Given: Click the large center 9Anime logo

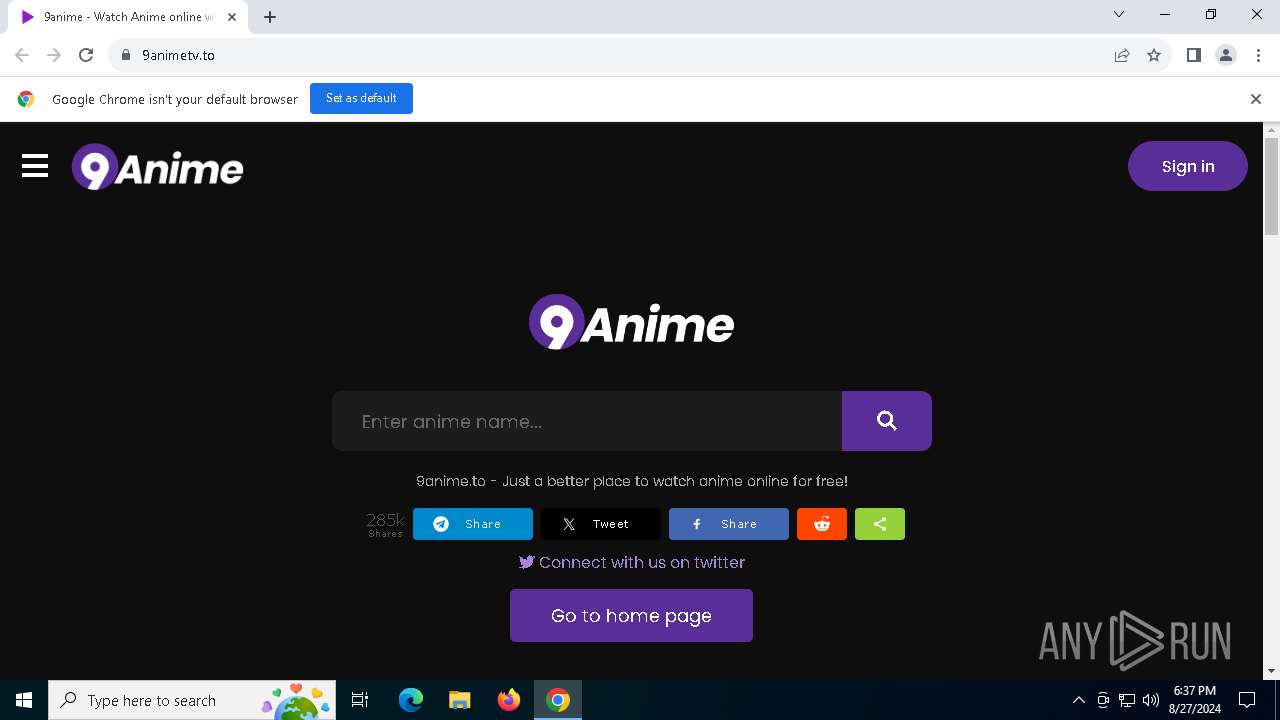Looking at the screenshot, I should (631, 322).
